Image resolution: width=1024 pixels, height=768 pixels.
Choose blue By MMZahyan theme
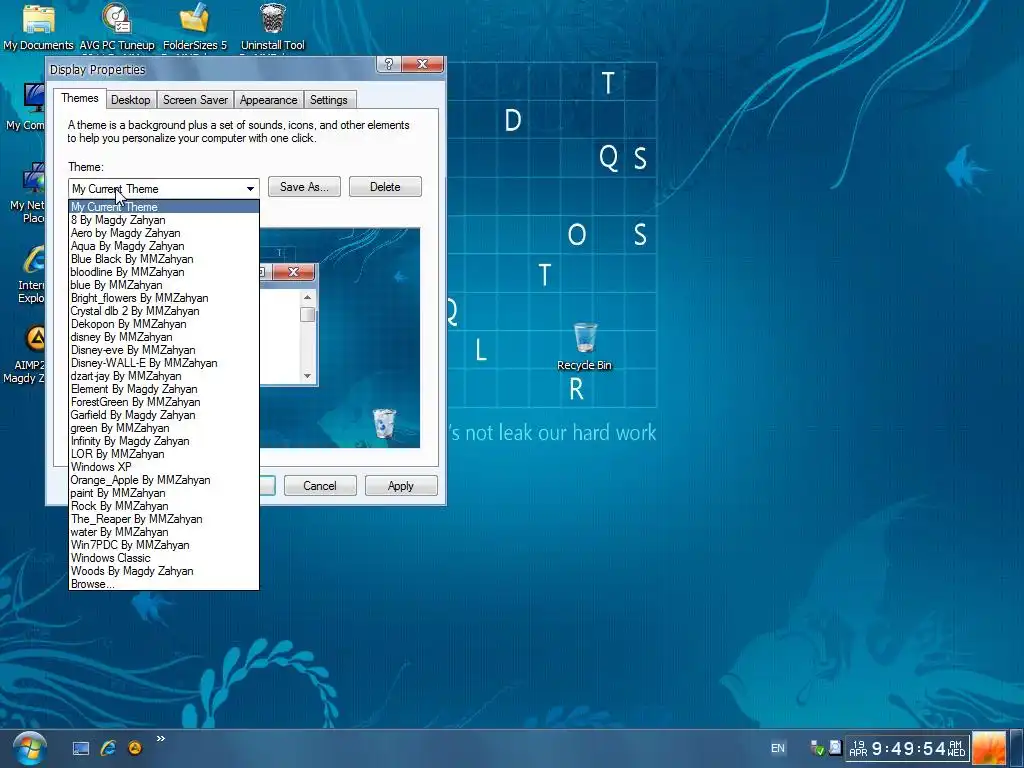164,285
